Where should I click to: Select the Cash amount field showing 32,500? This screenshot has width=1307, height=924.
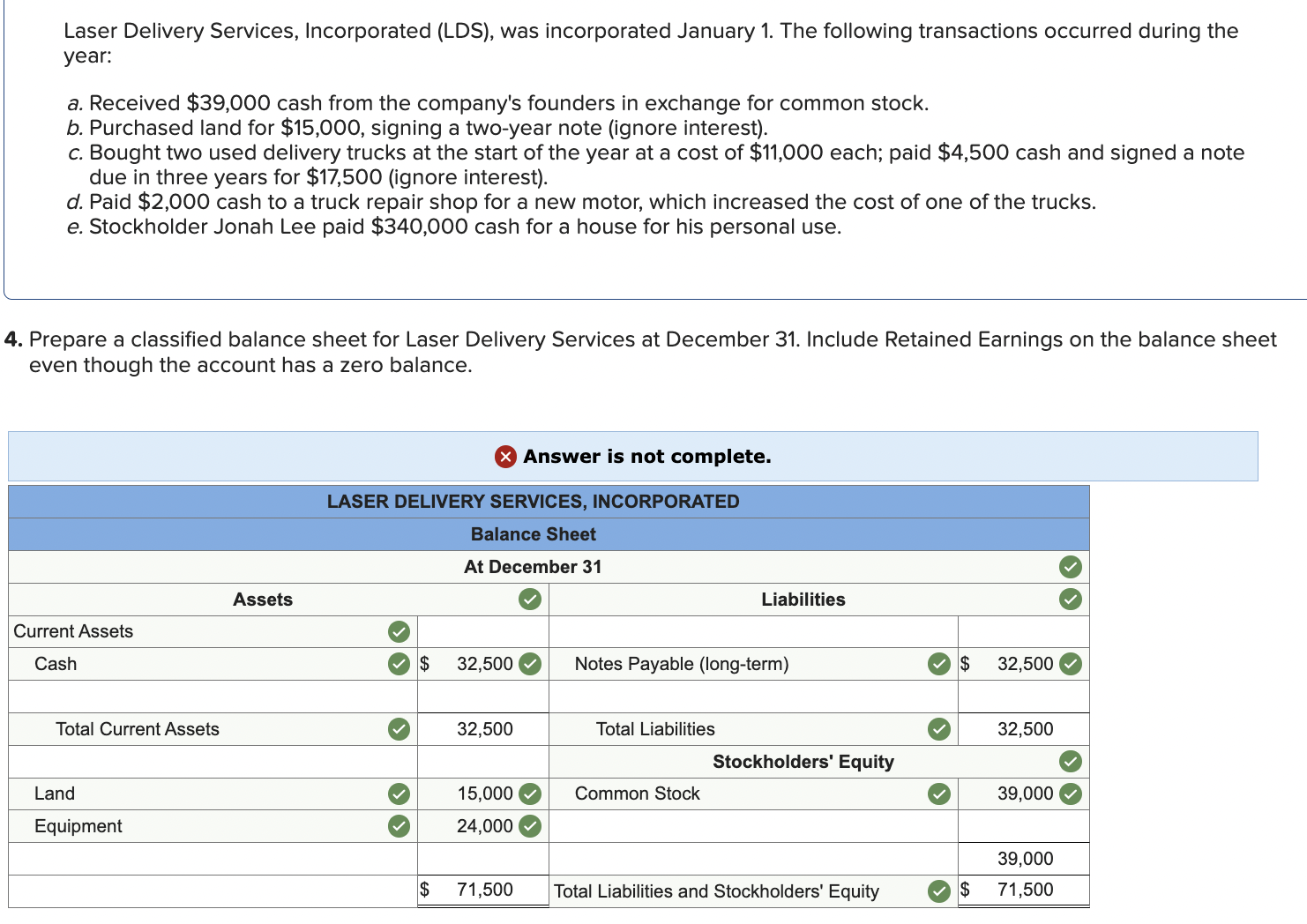[483, 664]
